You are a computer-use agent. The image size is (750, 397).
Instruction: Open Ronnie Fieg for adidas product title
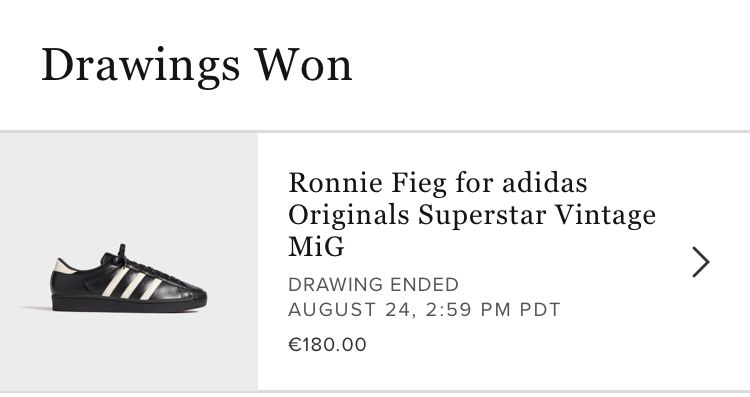pyautogui.click(x=472, y=214)
